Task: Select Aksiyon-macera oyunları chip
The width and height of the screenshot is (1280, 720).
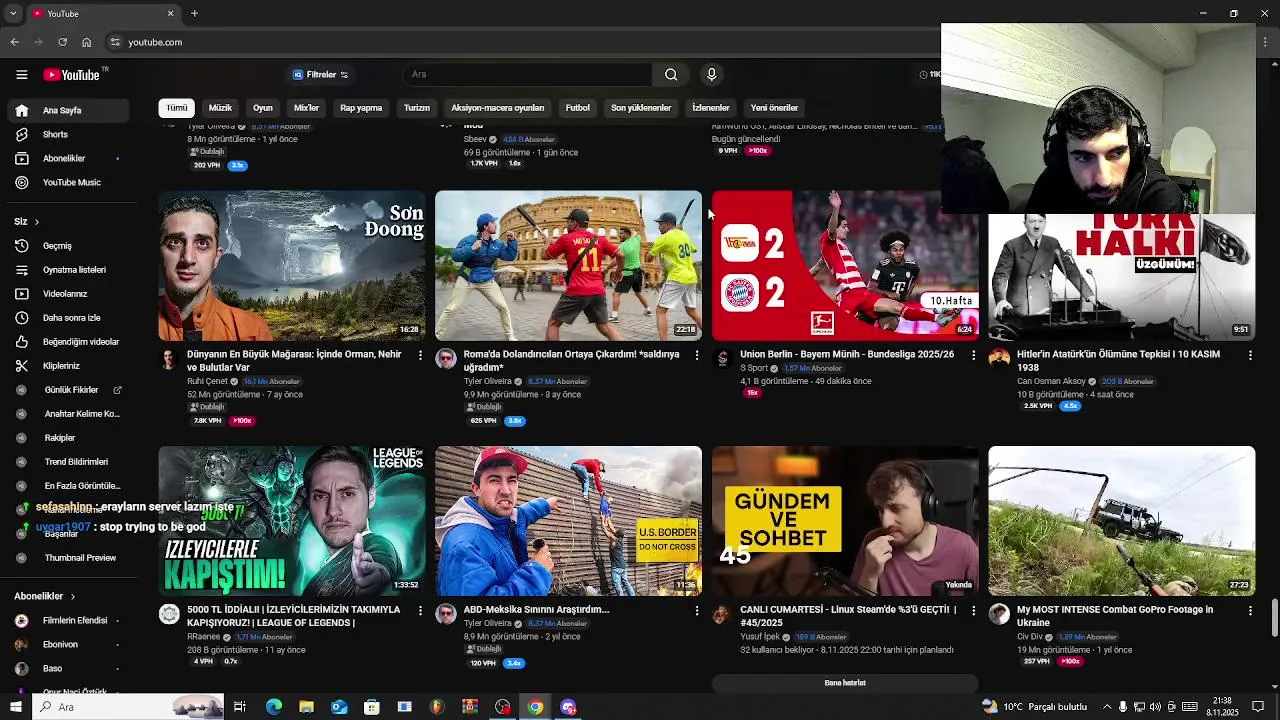Action: click(497, 108)
